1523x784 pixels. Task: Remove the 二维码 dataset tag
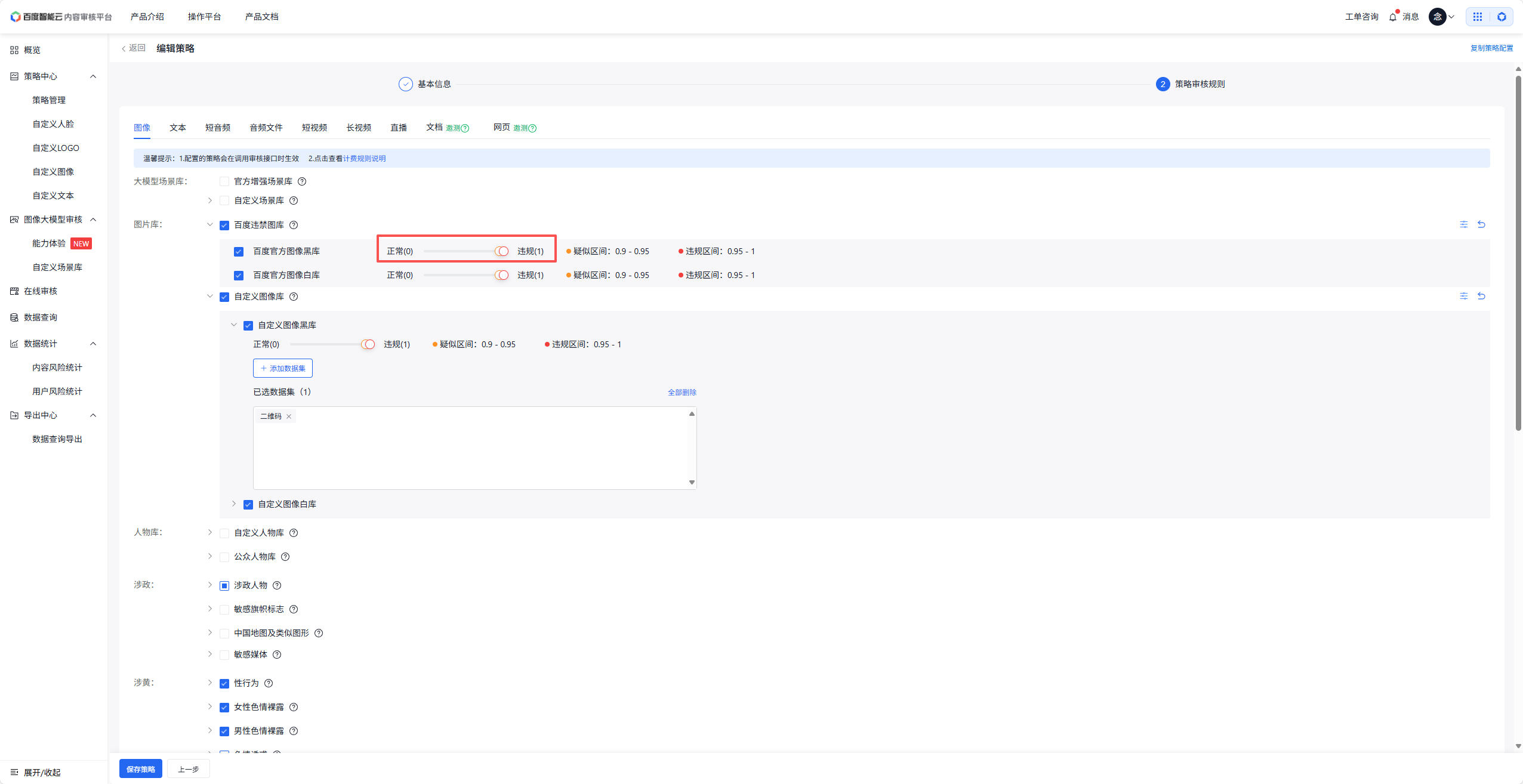click(289, 416)
